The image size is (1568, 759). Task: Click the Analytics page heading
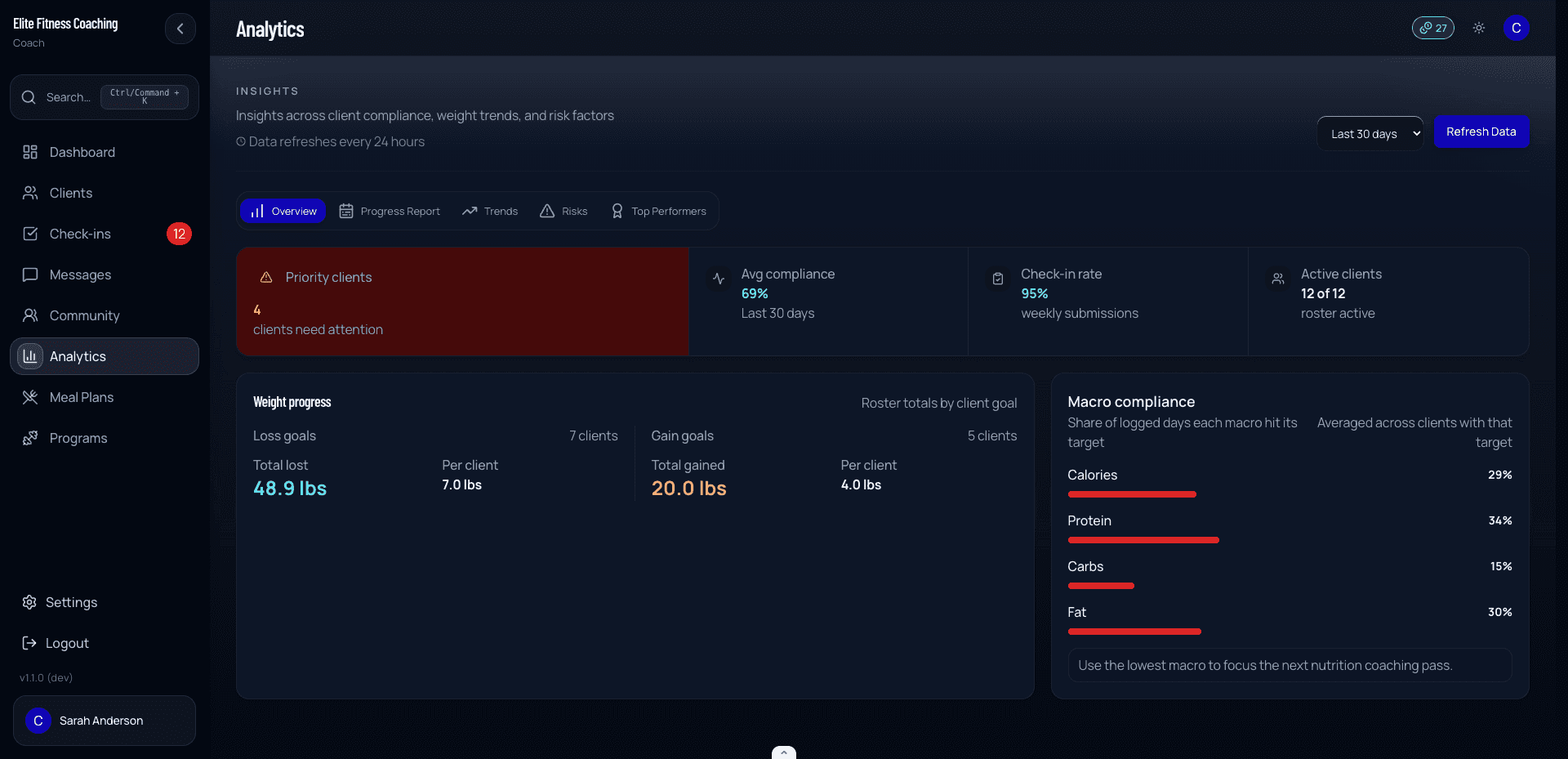coord(270,29)
